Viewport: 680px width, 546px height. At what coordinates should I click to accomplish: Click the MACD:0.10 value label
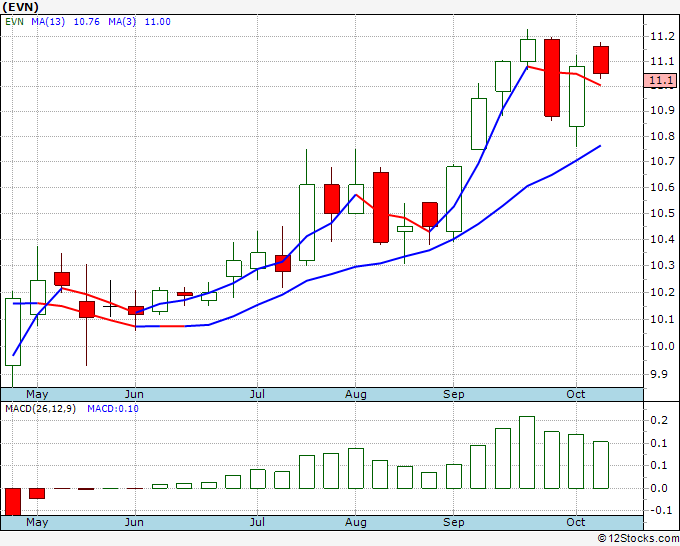113,409
